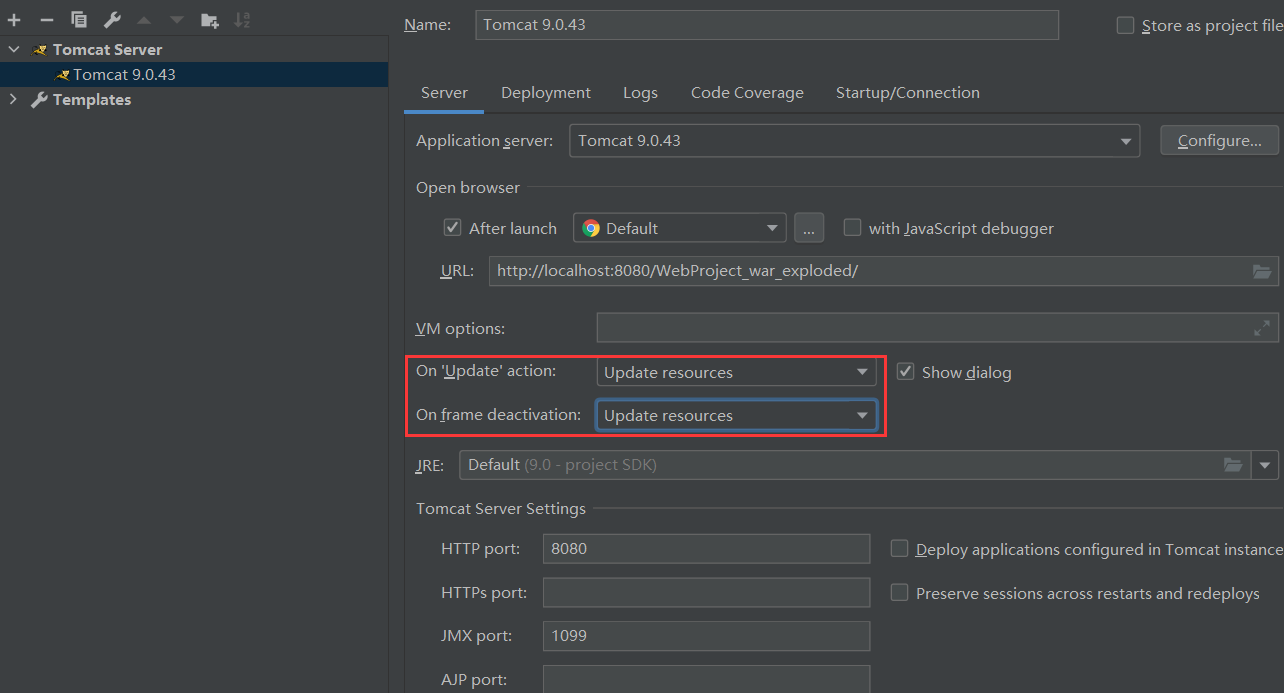Select Tomcat Server group row
The image size is (1284, 693).
click(x=194, y=49)
